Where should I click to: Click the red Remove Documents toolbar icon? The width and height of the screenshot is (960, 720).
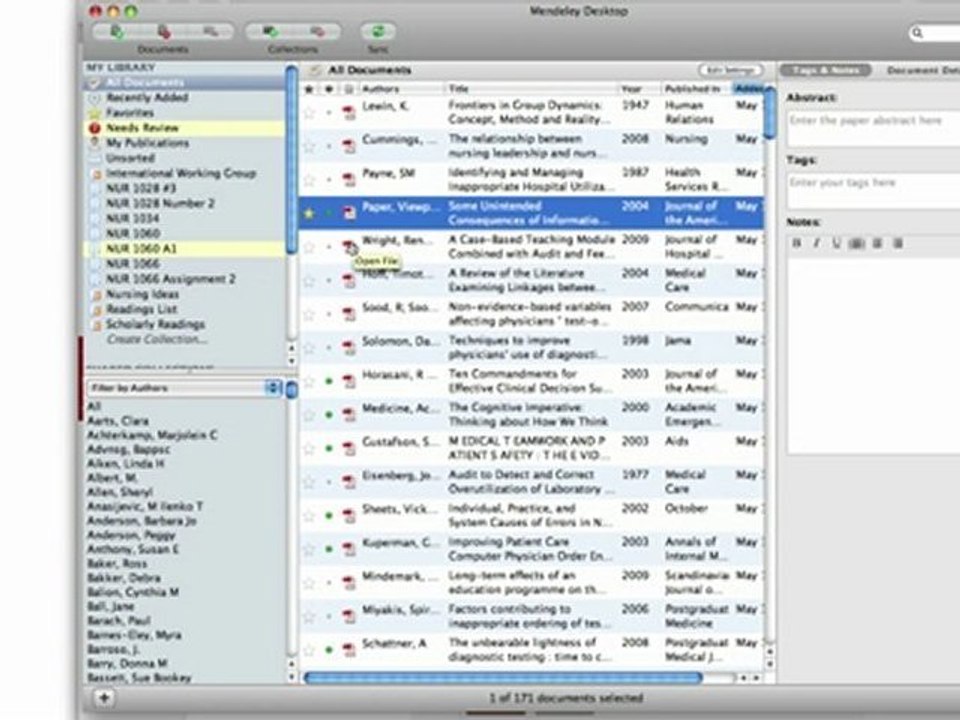[163, 32]
